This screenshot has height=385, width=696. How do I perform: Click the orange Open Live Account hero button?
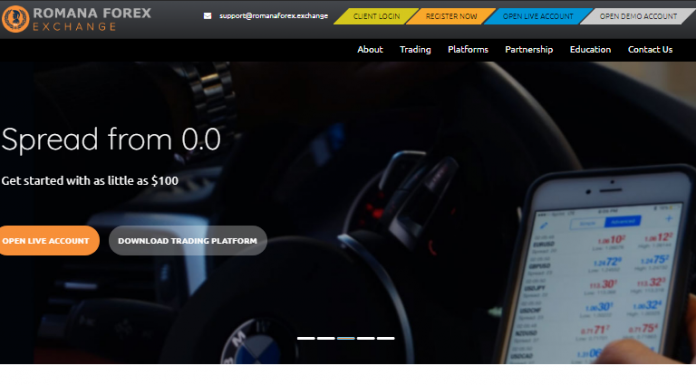coord(49,241)
